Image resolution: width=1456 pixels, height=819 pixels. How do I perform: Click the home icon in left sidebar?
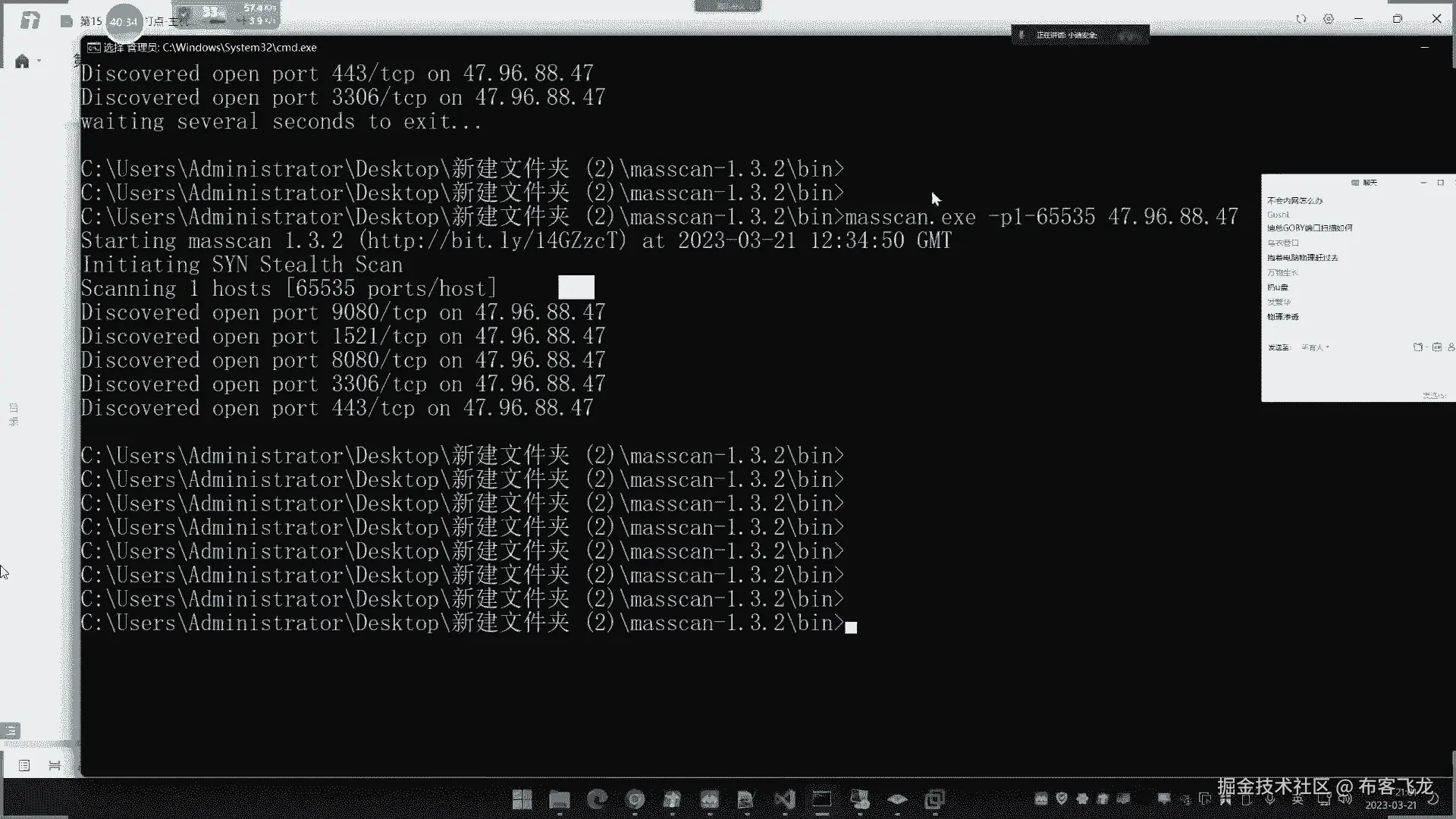tap(21, 61)
